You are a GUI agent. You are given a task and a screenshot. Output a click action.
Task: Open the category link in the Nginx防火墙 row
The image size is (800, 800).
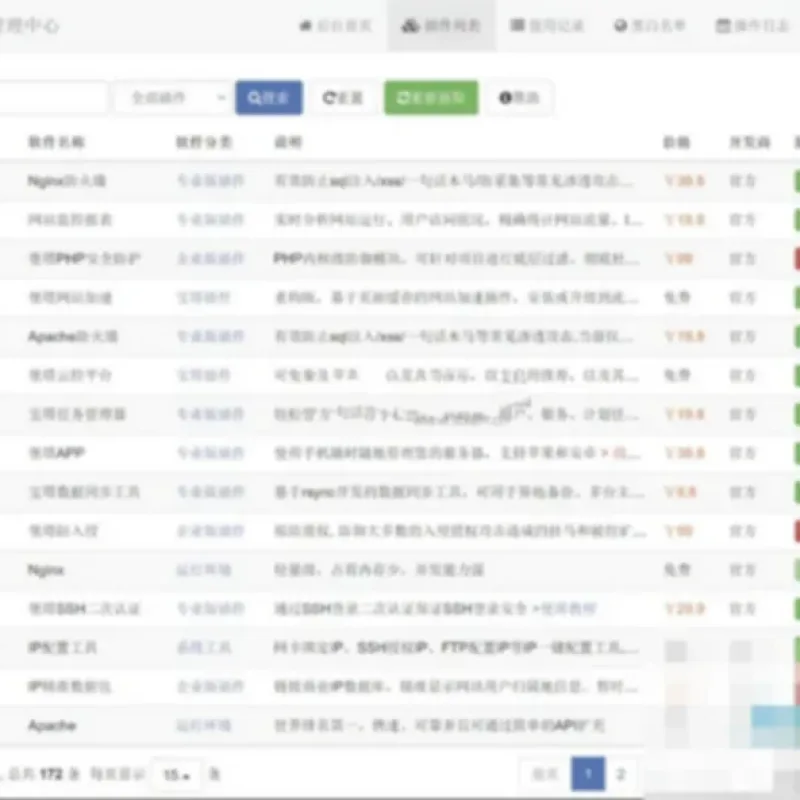point(210,181)
